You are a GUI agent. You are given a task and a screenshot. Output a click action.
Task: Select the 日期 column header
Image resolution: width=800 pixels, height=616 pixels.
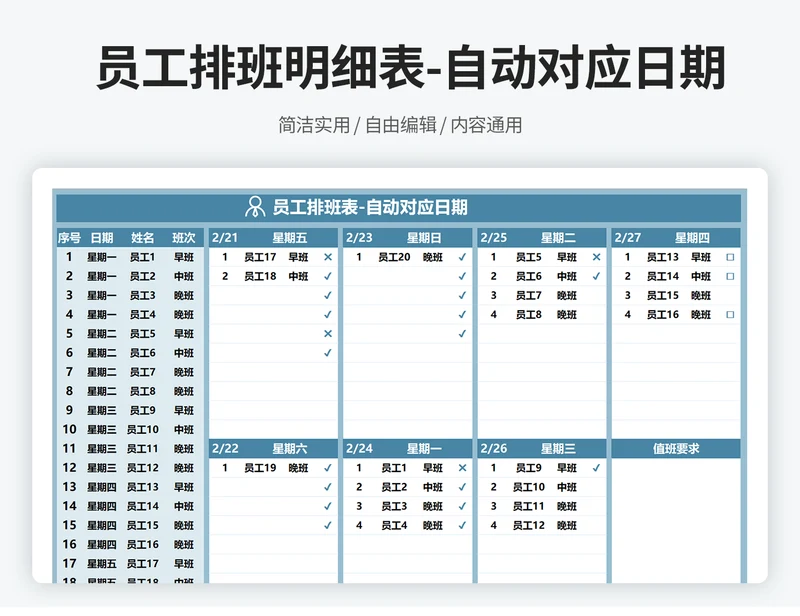102,238
